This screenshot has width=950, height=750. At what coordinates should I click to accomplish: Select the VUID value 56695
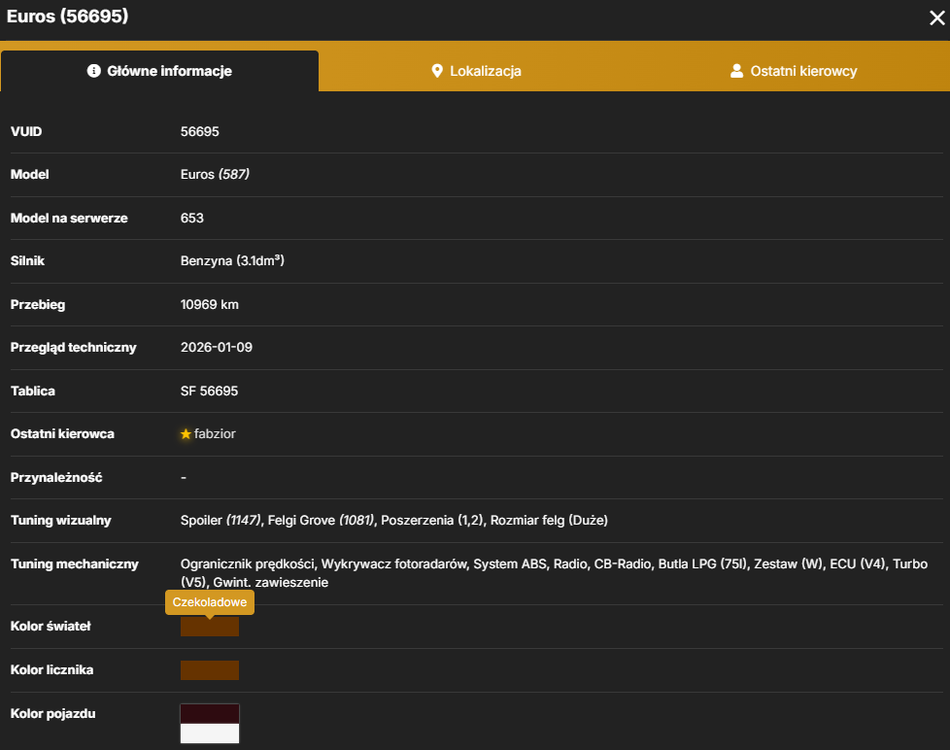pos(200,131)
